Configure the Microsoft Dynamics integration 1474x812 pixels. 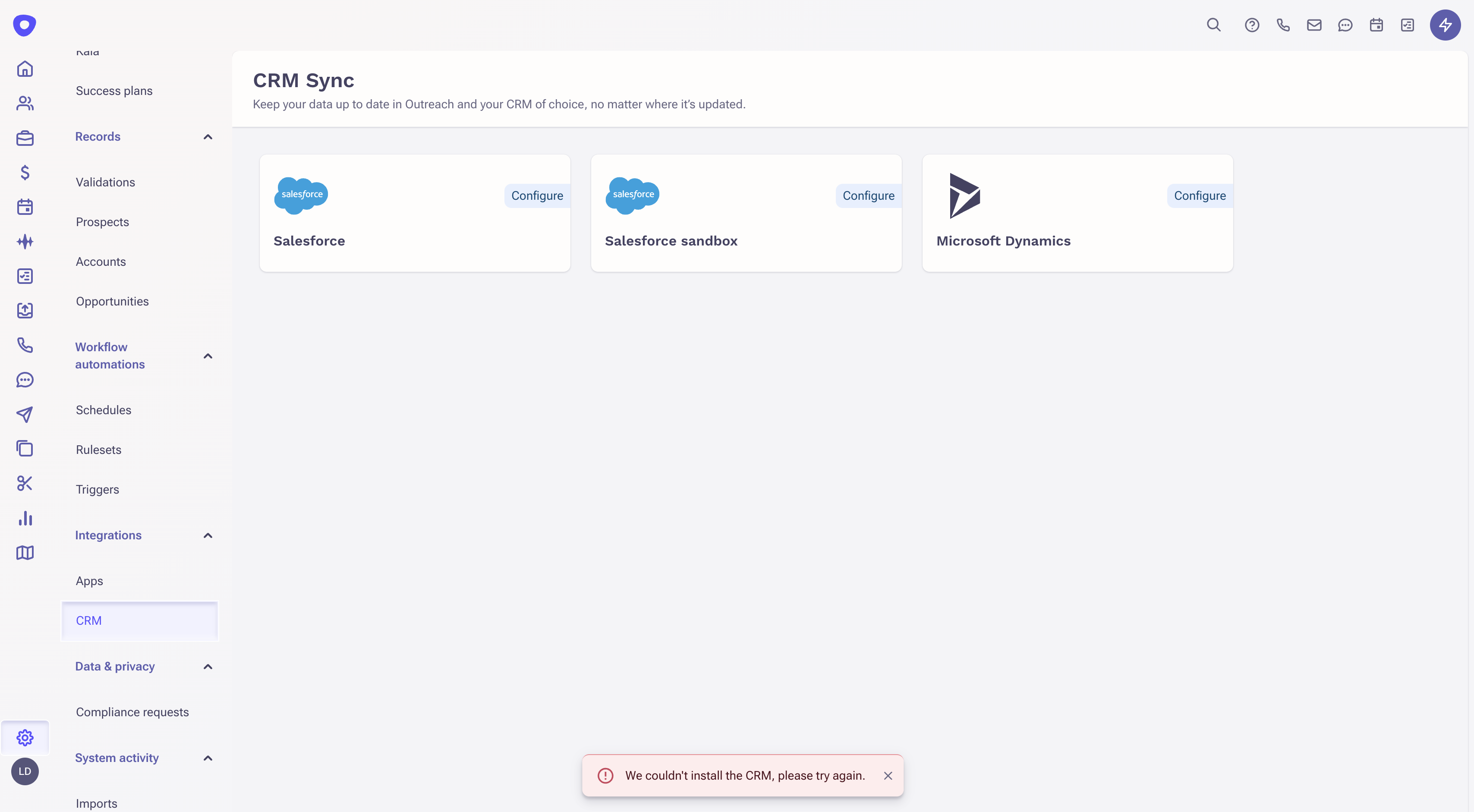[x=1199, y=196]
